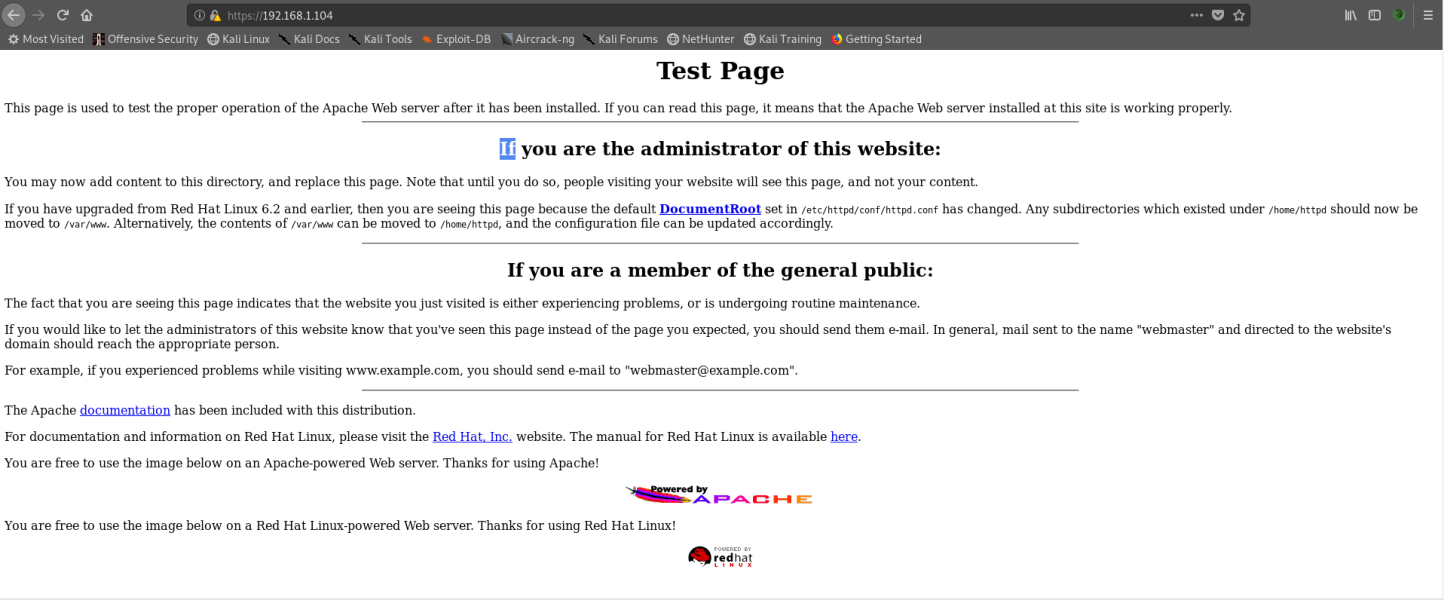This screenshot has width=1444, height=600.
Task: Open the Apache documentation link
Action: [x=124, y=410]
